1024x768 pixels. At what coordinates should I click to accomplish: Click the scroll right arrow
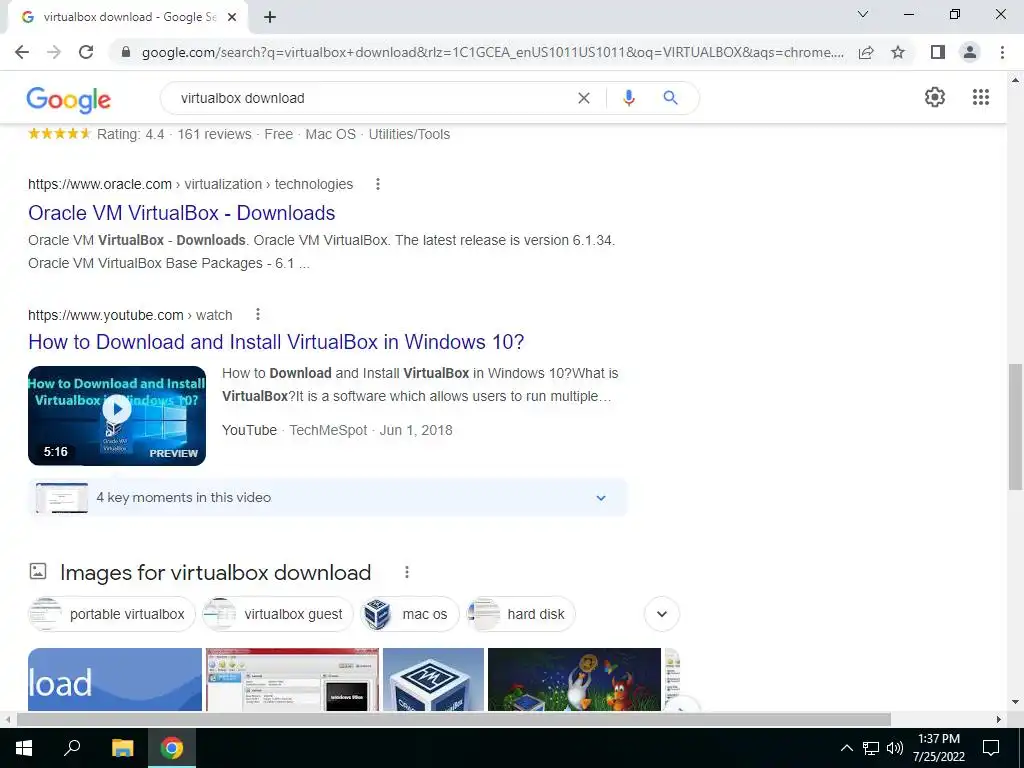999,719
